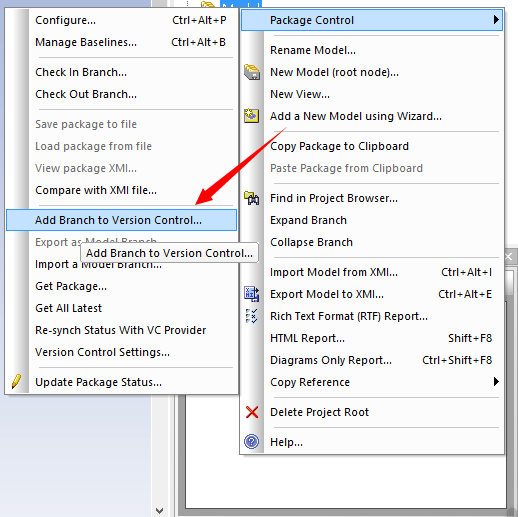Click the New Model root node icon

(252, 72)
